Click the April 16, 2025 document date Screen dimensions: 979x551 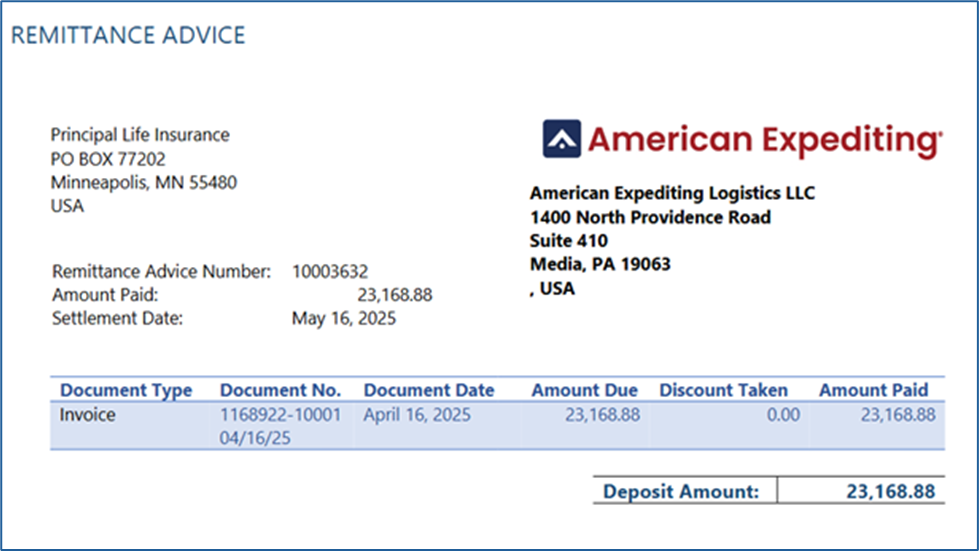pyautogui.click(x=417, y=415)
